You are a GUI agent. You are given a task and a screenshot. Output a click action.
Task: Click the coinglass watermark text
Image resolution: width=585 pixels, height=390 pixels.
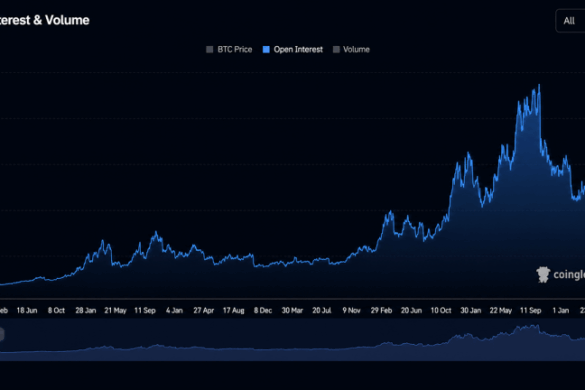[x=569, y=275]
